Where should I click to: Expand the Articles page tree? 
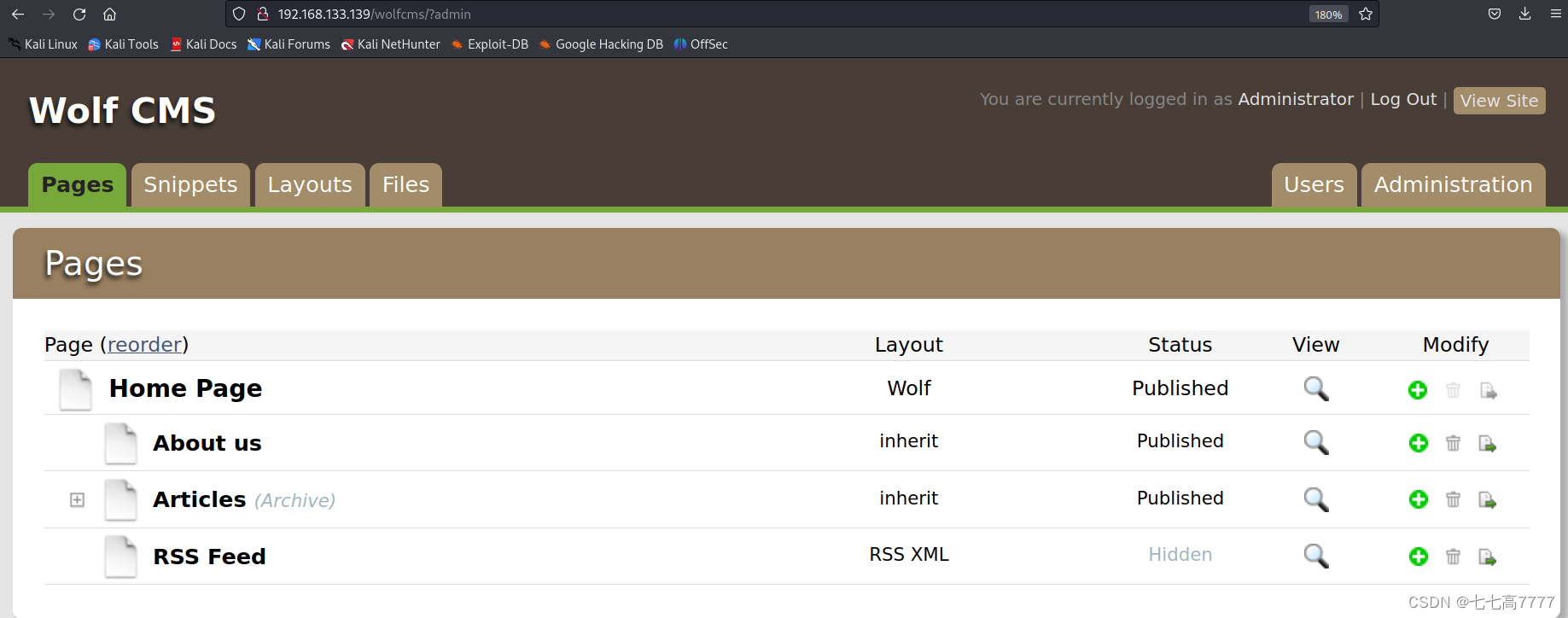pos(77,499)
